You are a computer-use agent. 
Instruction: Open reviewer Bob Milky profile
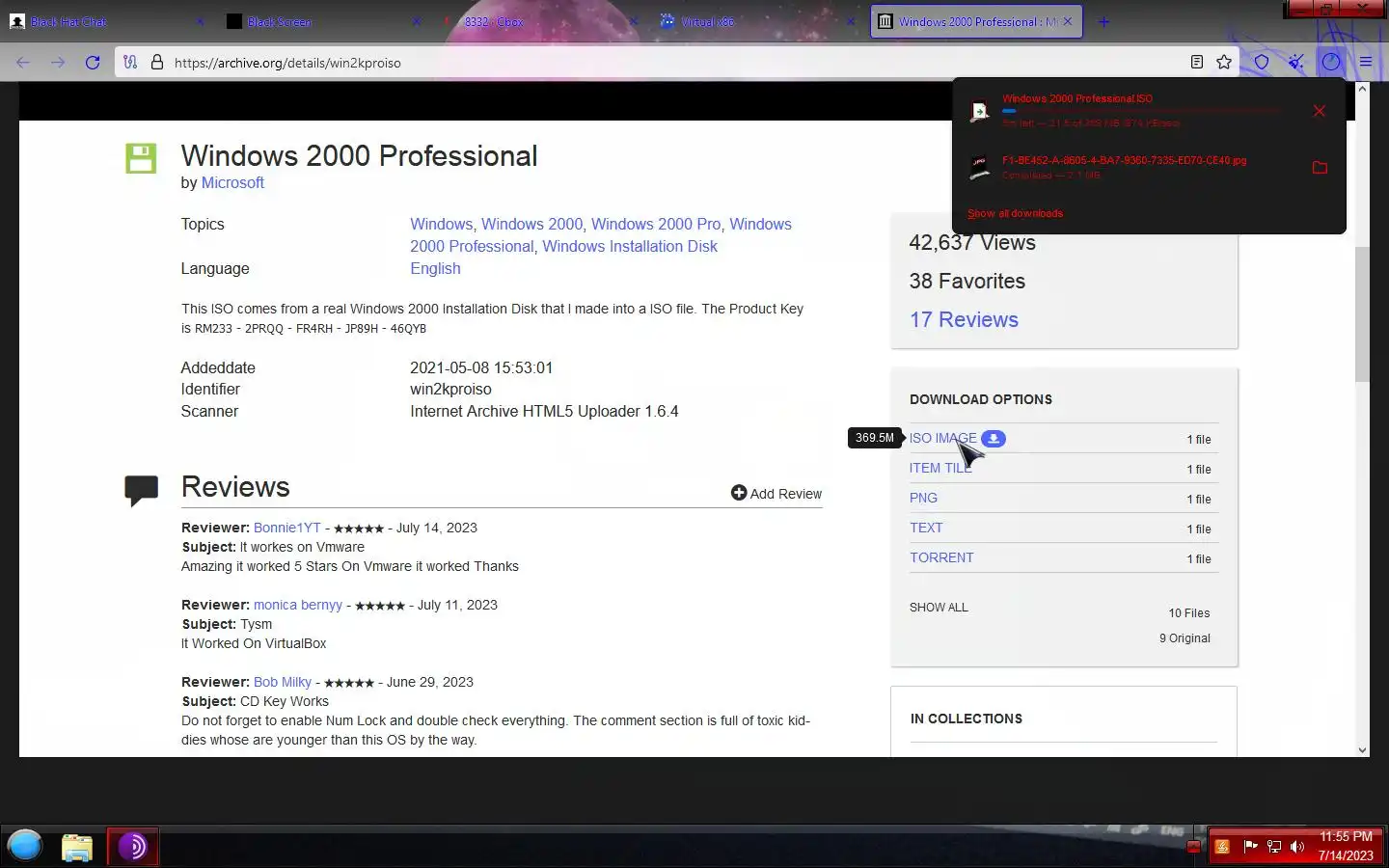(x=283, y=682)
